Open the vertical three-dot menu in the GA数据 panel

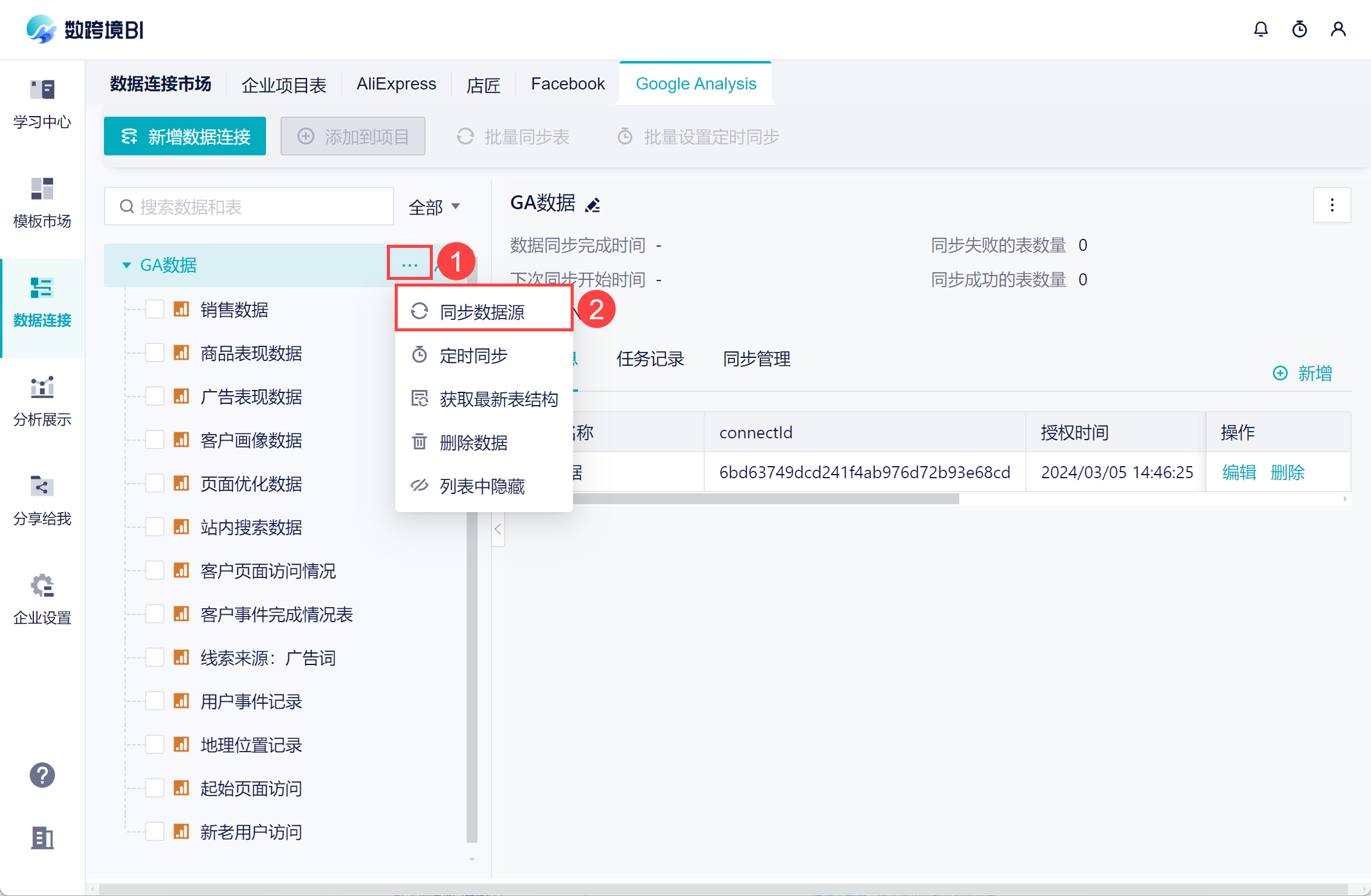coord(1332,206)
